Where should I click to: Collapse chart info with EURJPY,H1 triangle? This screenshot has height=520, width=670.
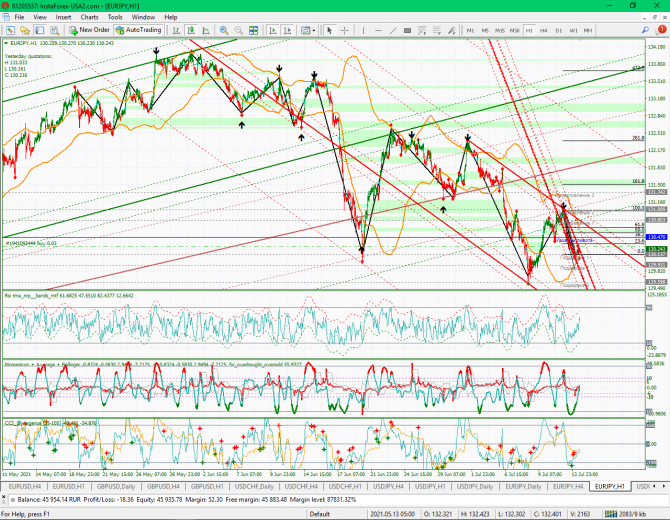point(6,43)
